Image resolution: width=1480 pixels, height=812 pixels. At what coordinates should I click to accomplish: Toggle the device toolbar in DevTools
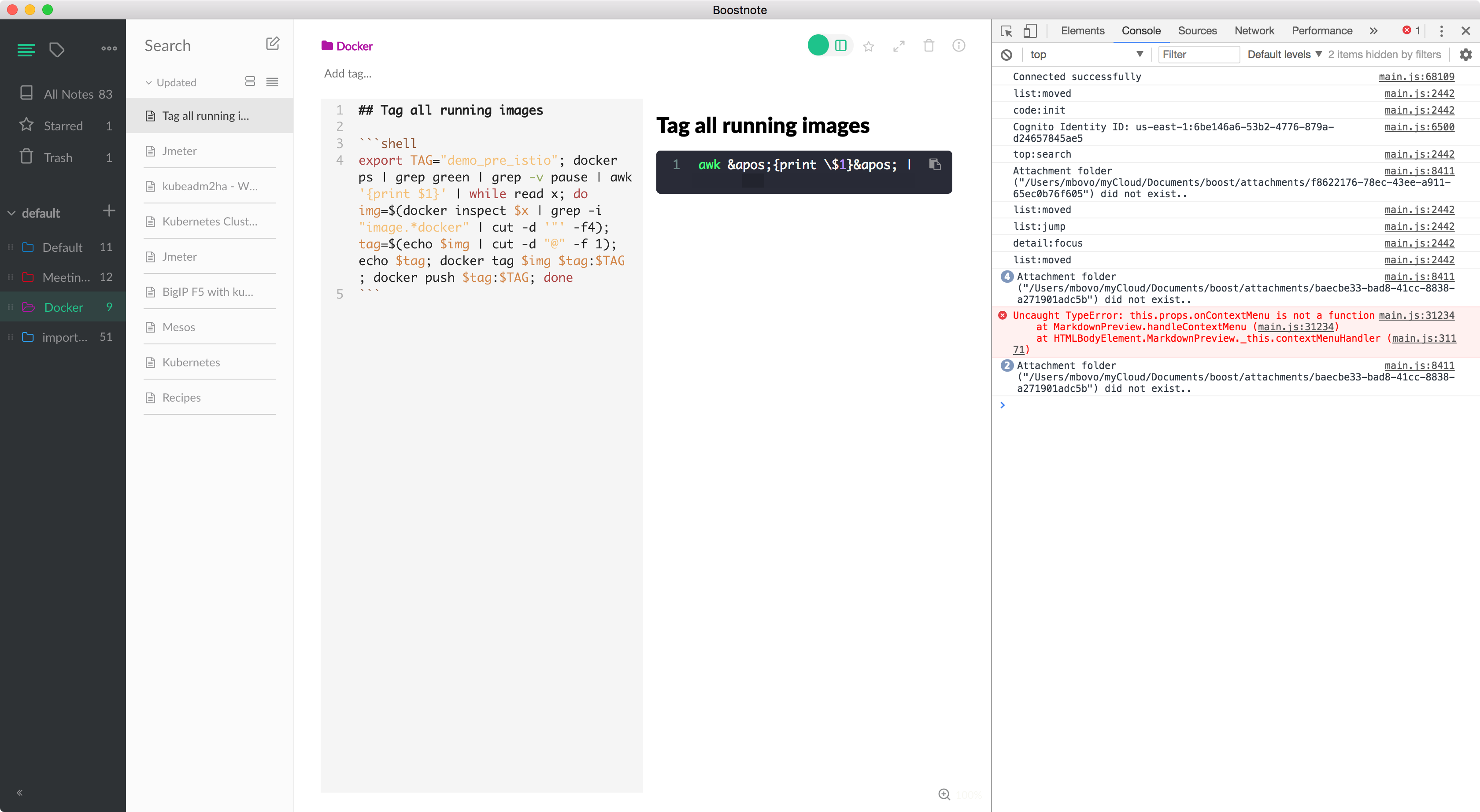[x=1030, y=31]
